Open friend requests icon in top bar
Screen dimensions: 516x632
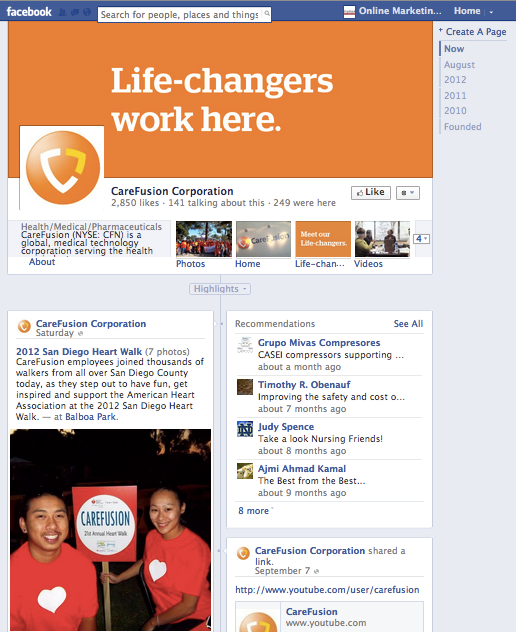62,12
